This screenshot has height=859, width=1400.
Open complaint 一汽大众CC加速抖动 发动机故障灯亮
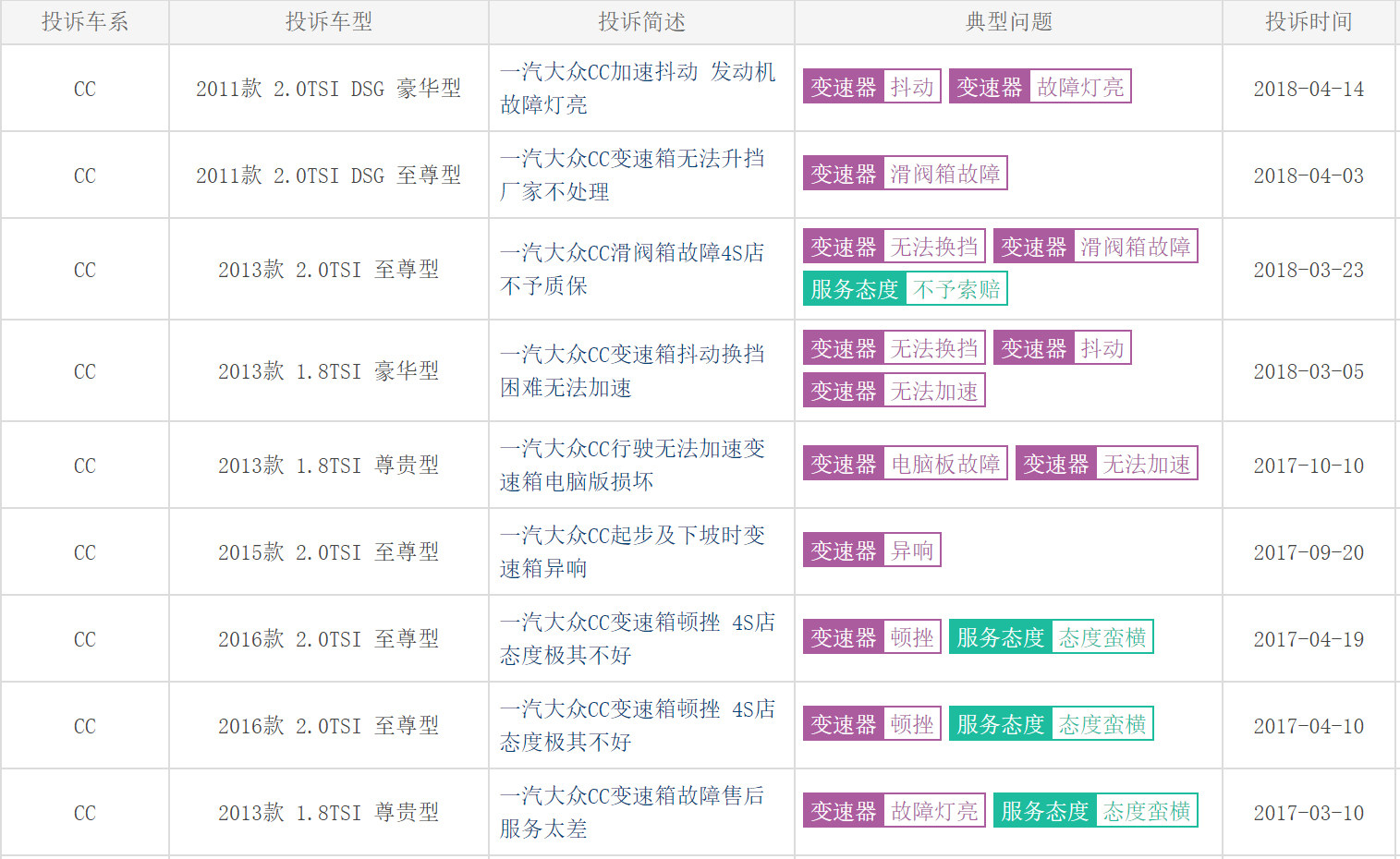(x=638, y=89)
